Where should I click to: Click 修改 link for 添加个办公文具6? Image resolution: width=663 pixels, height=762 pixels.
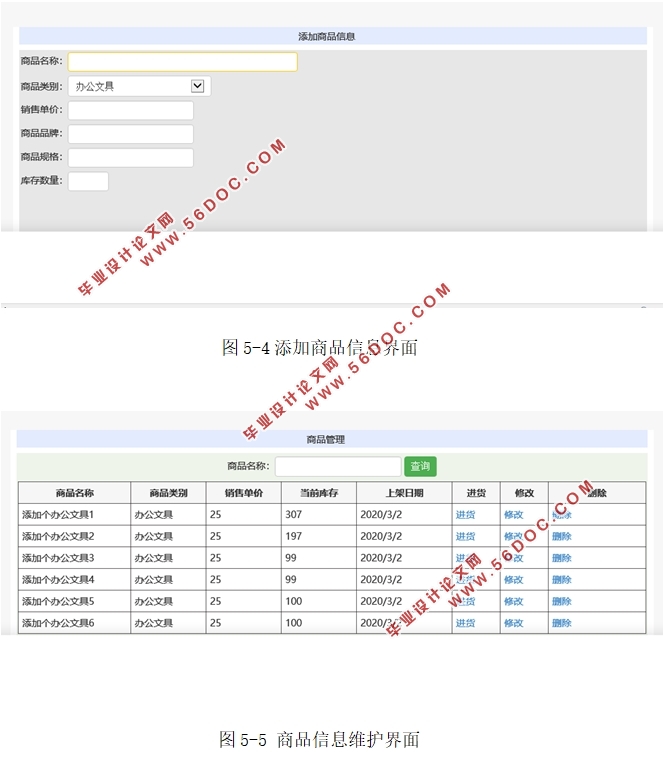pos(513,623)
